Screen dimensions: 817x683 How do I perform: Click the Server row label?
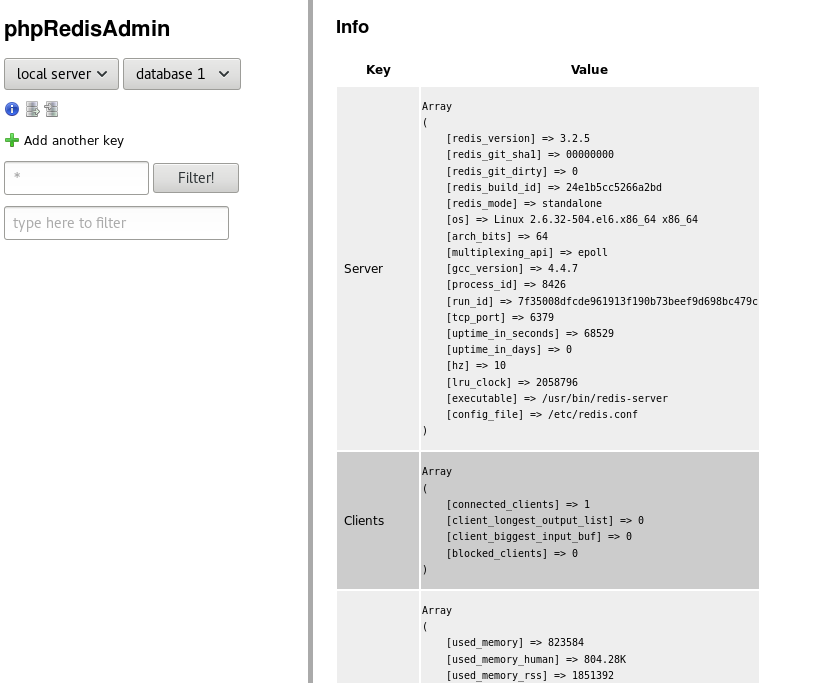pos(363,269)
